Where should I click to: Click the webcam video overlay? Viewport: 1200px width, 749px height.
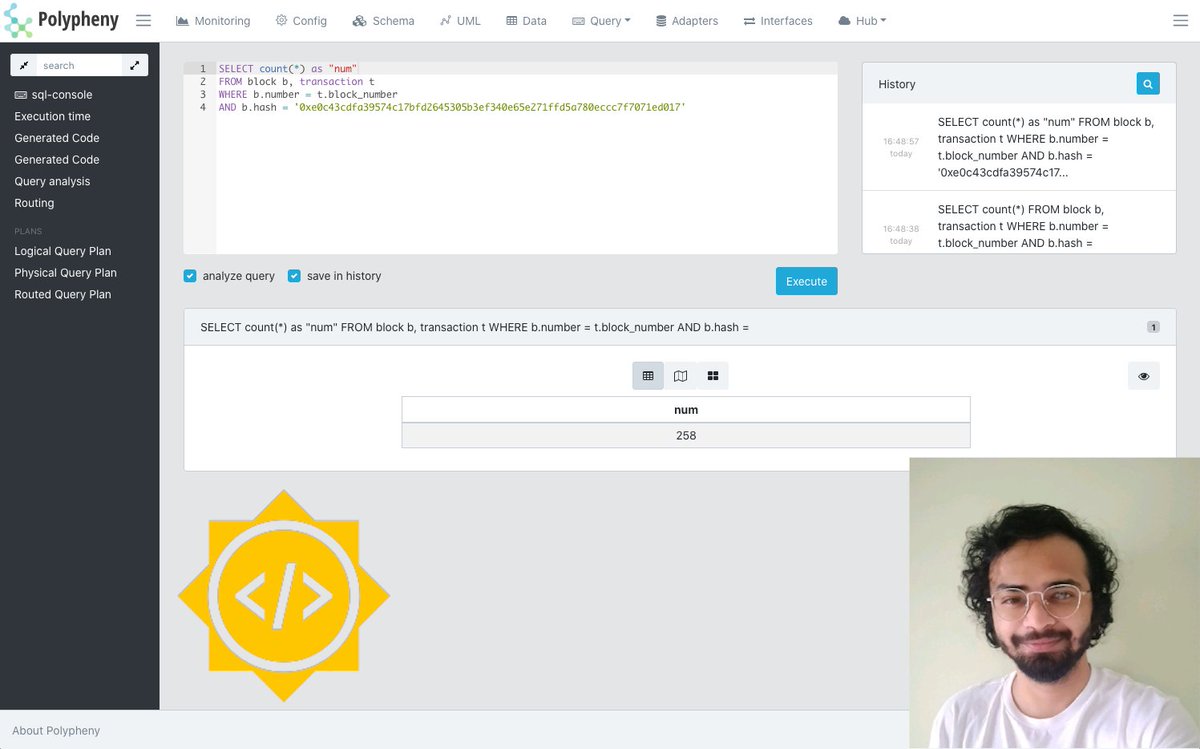pos(1054,603)
